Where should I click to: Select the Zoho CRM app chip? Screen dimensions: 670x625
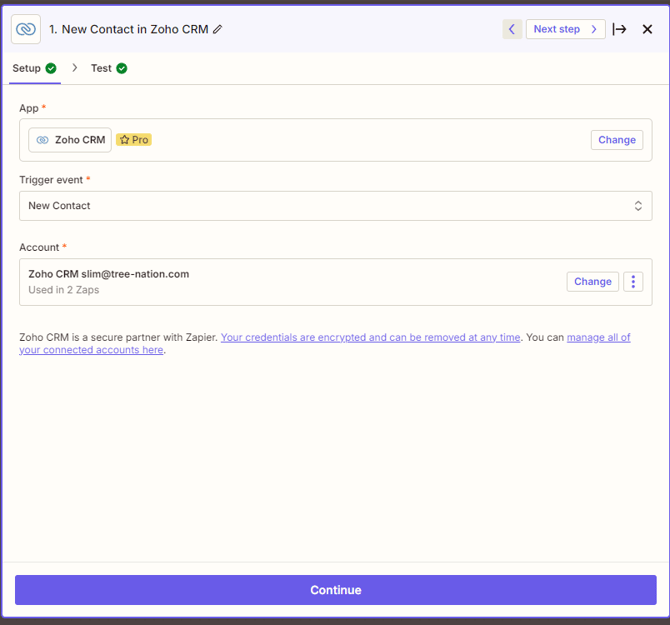pyautogui.click(x=70, y=140)
